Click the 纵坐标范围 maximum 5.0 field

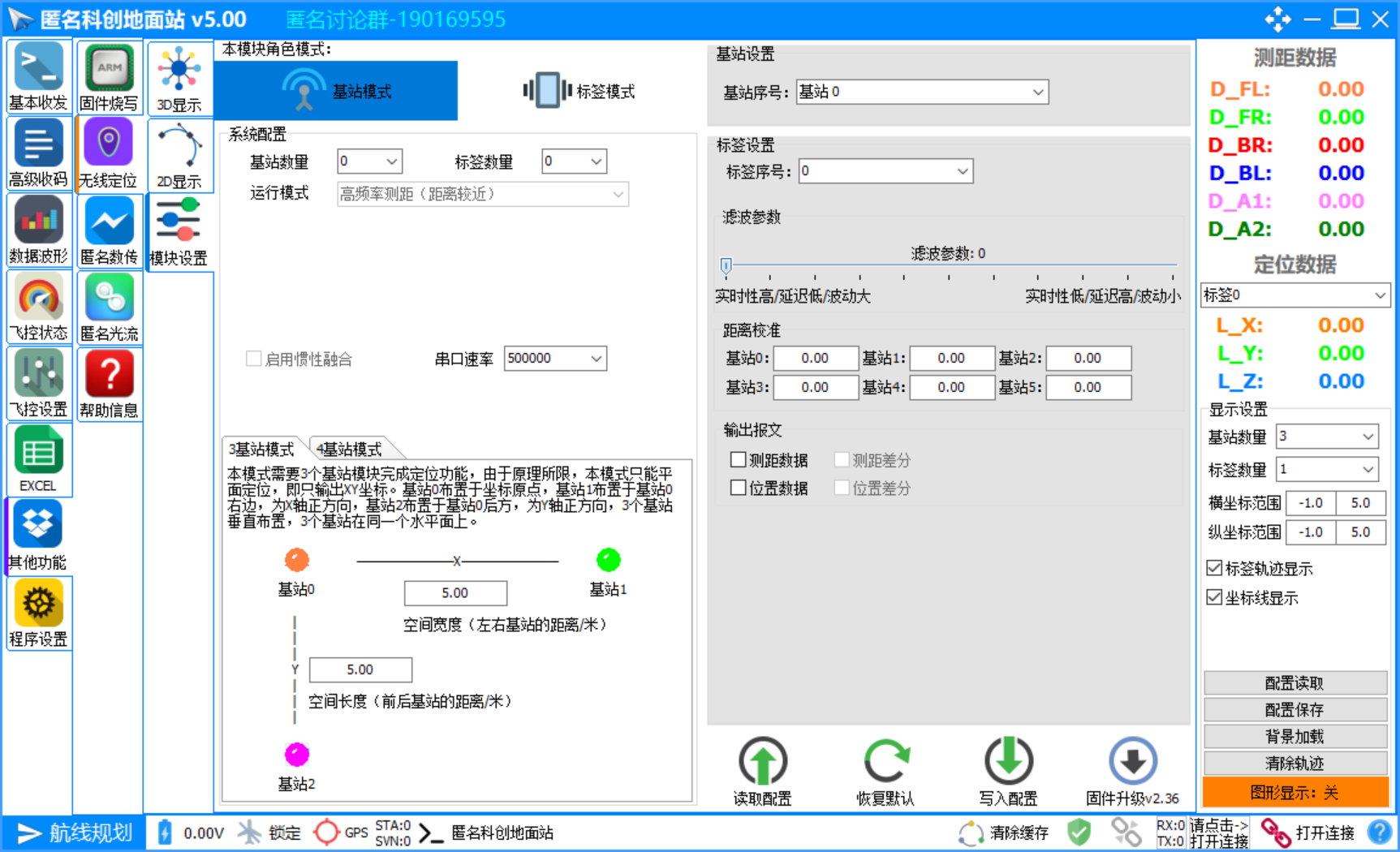pos(1360,532)
